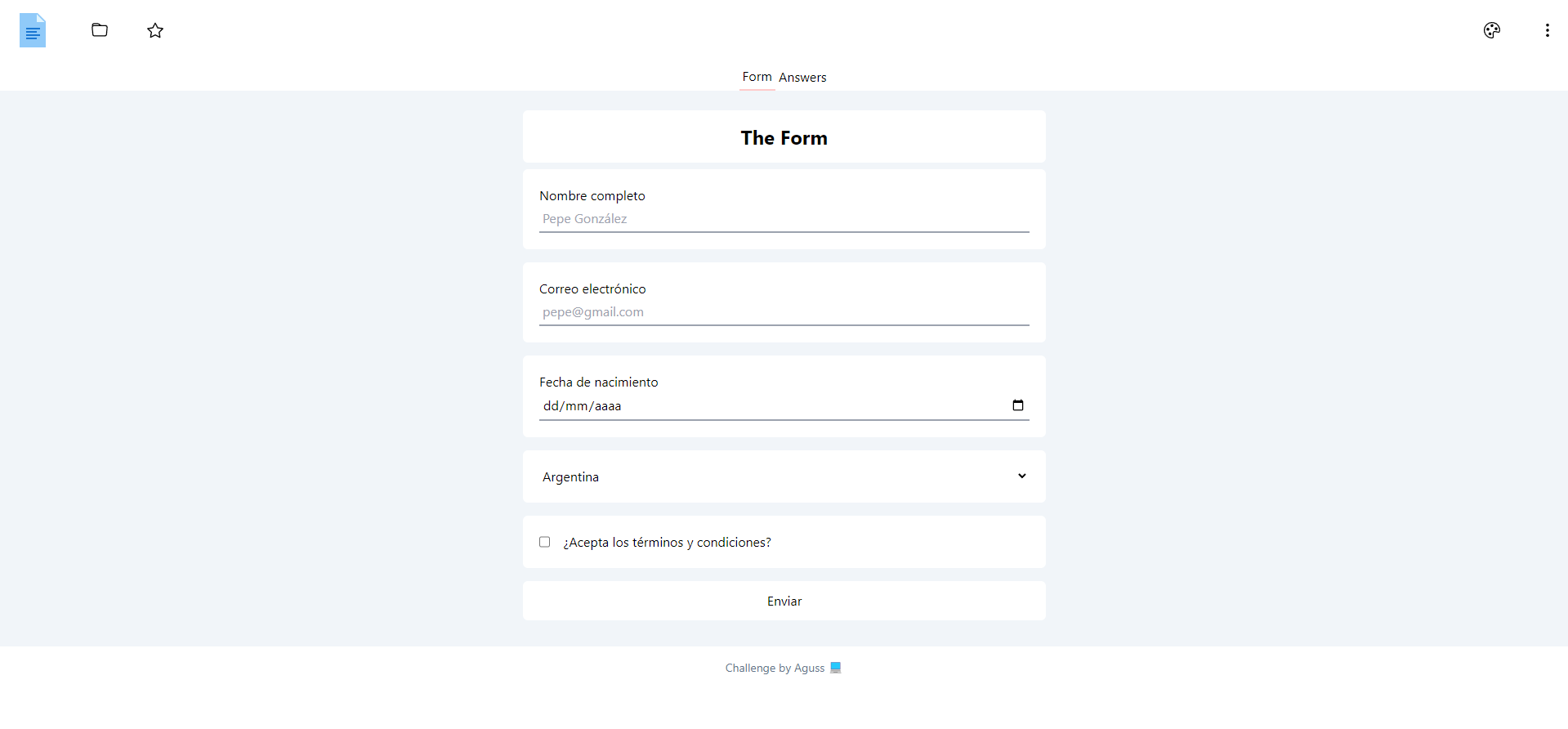Click the Nombre completo label text
This screenshot has width=1568, height=729.
tap(592, 196)
